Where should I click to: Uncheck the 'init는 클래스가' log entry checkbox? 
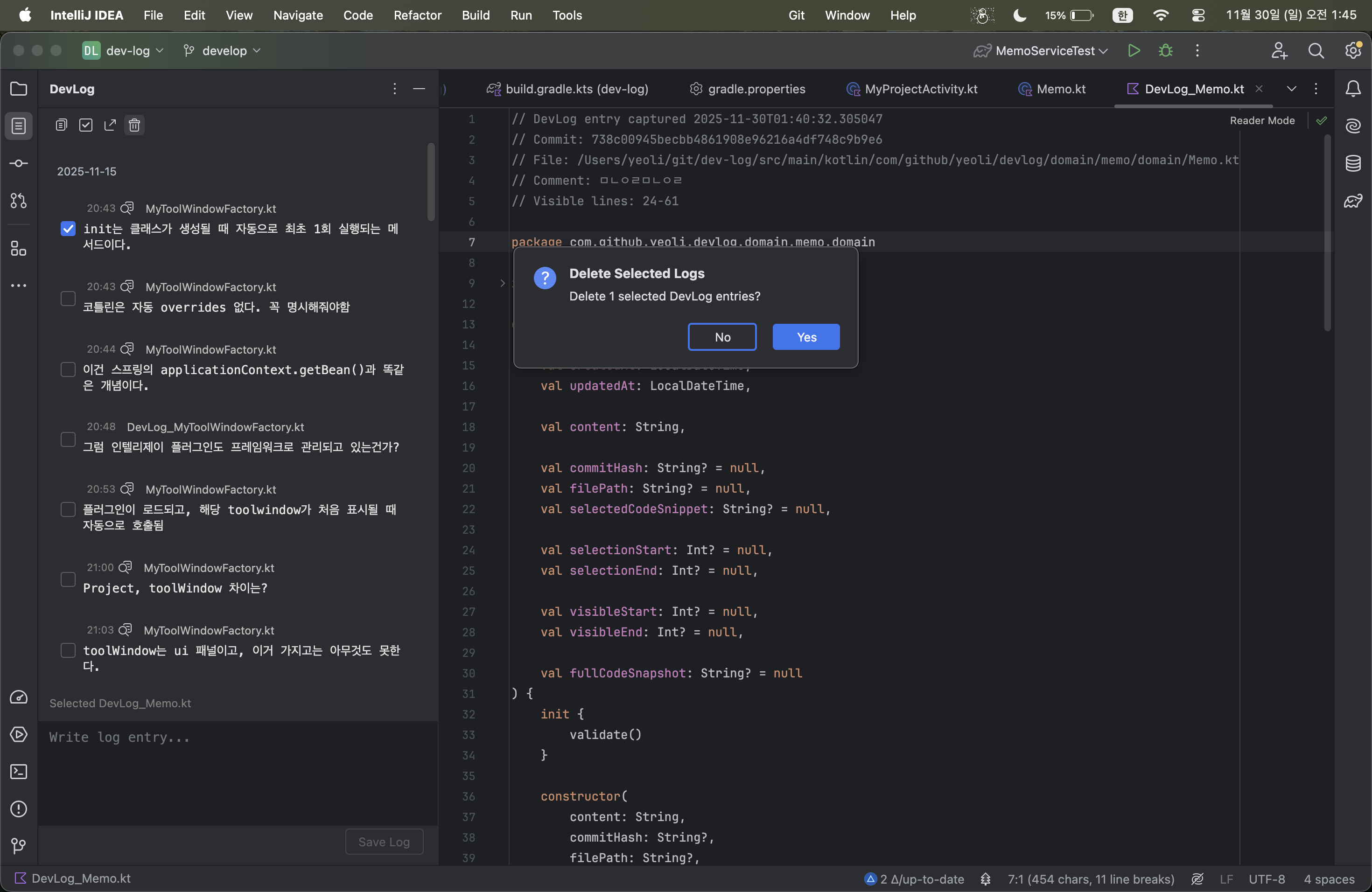click(x=68, y=229)
